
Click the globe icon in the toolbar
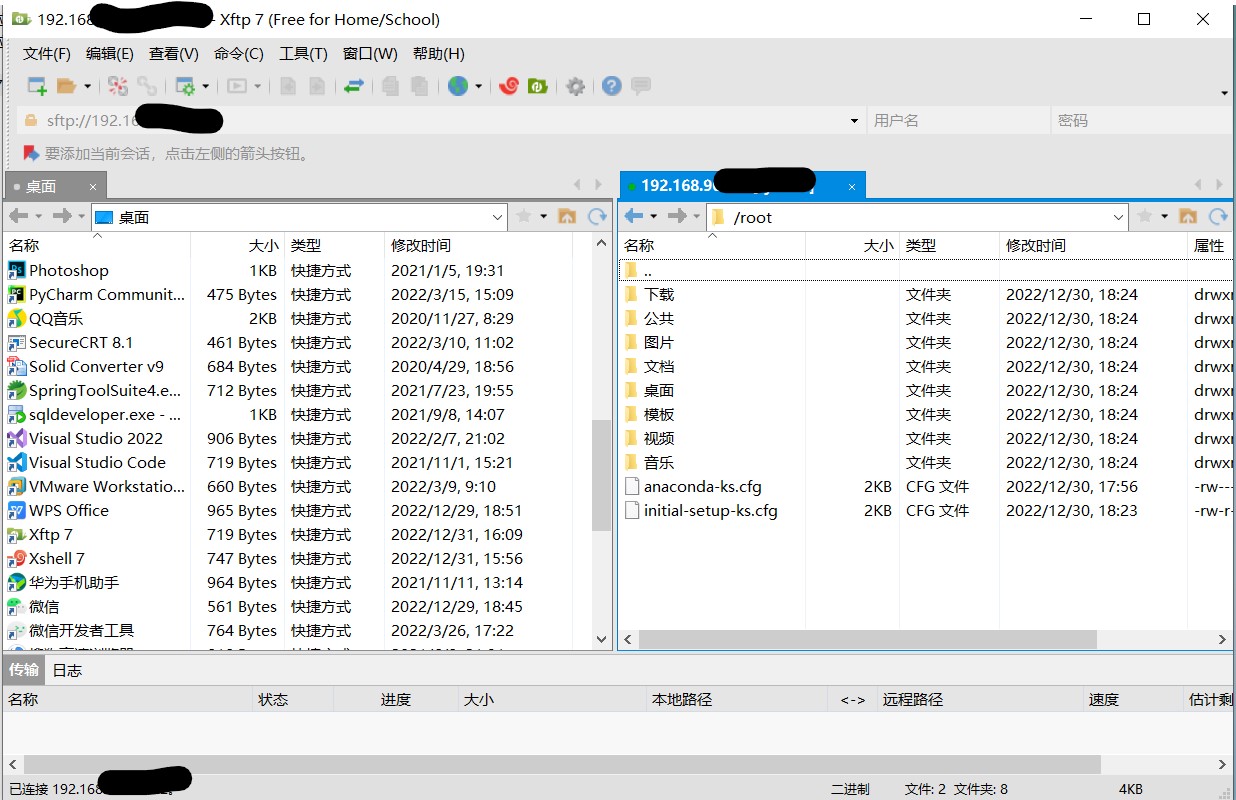(458, 86)
